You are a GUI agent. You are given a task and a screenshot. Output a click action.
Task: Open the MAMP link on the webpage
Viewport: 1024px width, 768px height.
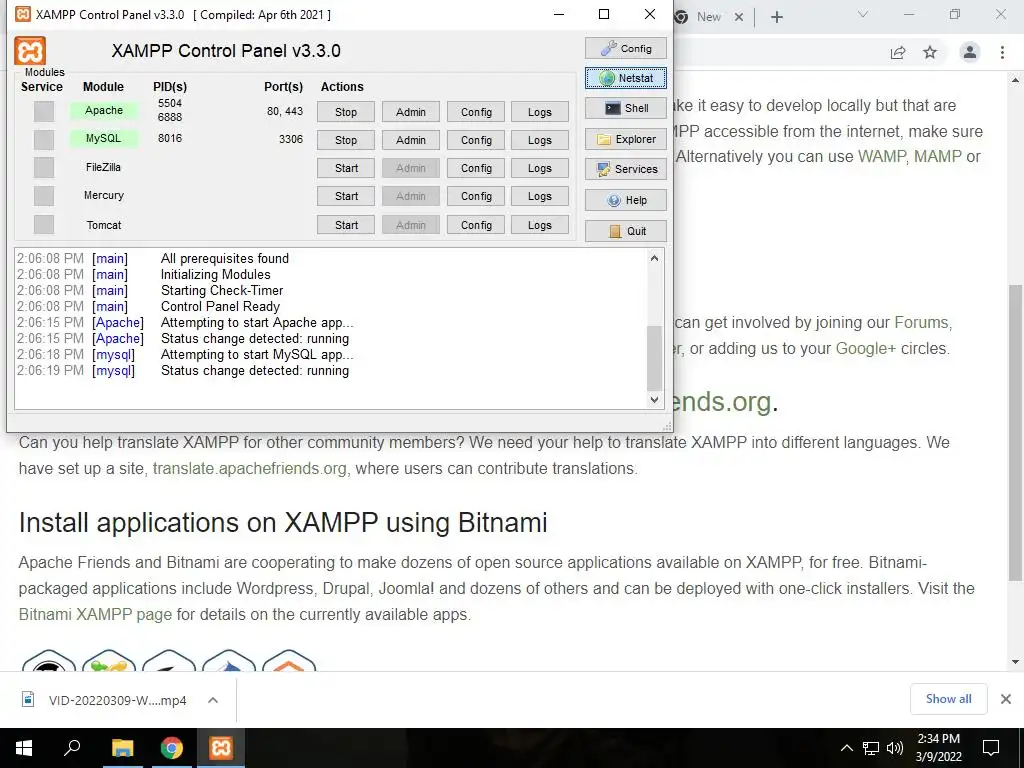click(x=938, y=157)
